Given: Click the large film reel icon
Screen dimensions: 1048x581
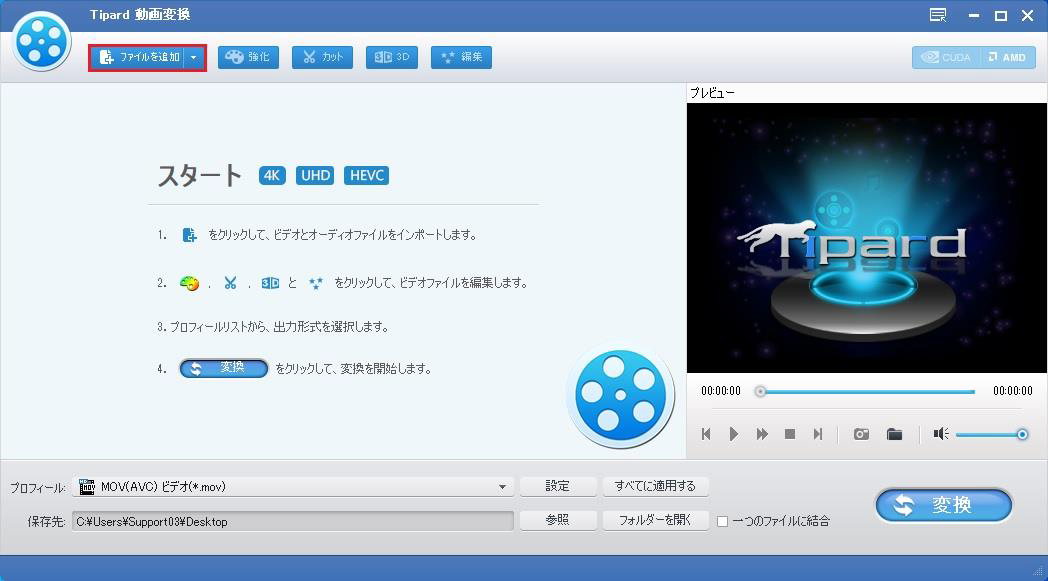Looking at the screenshot, I should click(620, 396).
